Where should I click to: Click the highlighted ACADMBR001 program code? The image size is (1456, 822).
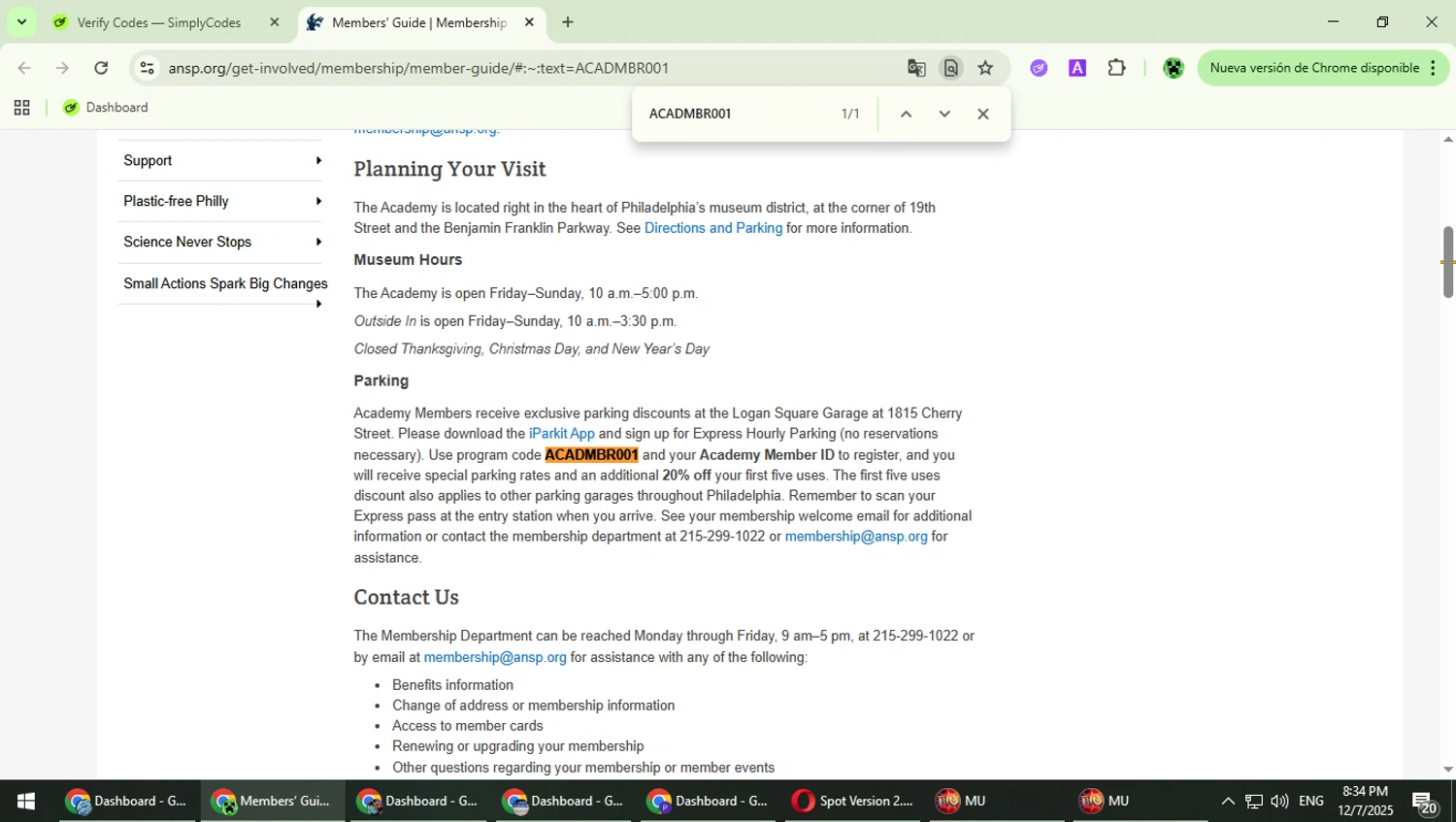(591, 455)
